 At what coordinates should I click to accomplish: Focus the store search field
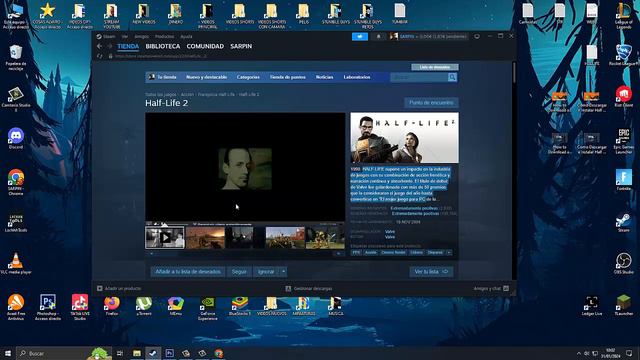(419, 77)
